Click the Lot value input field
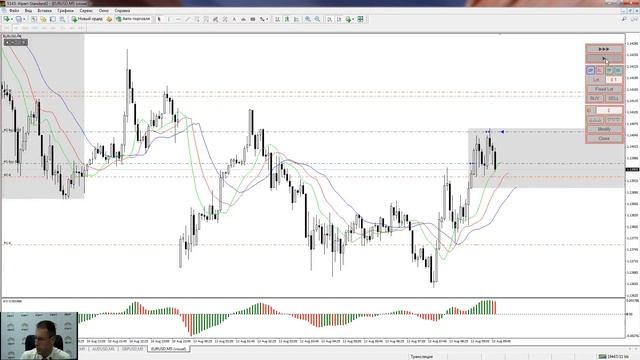The width and height of the screenshot is (640, 360). tap(613, 80)
